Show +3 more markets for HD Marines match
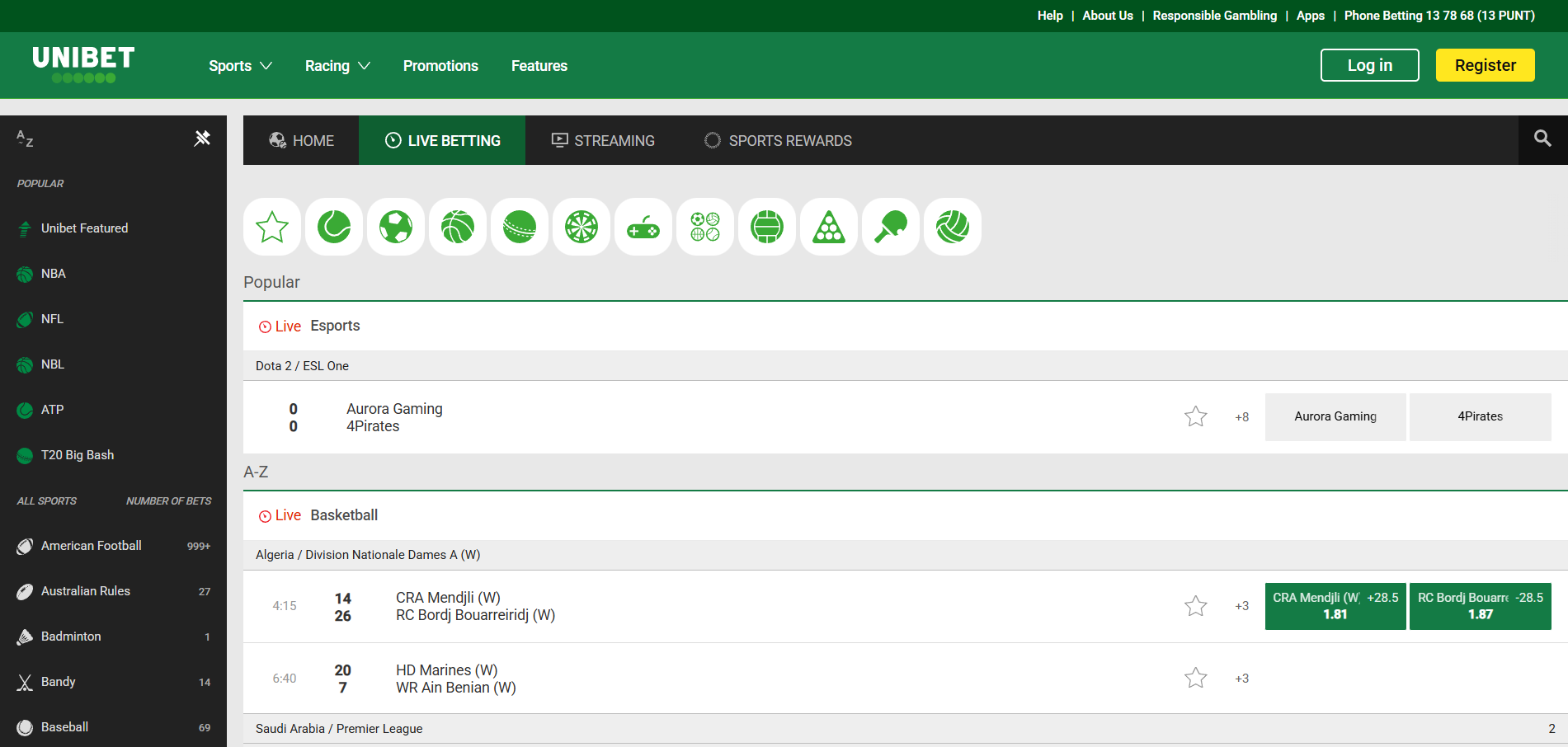The image size is (1568, 747). pyautogui.click(x=1242, y=679)
